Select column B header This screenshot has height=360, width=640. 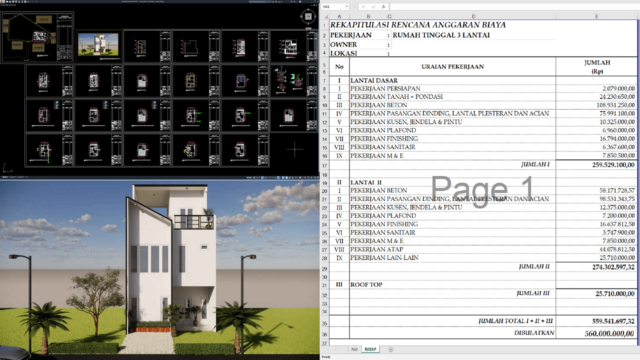(368, 16)
